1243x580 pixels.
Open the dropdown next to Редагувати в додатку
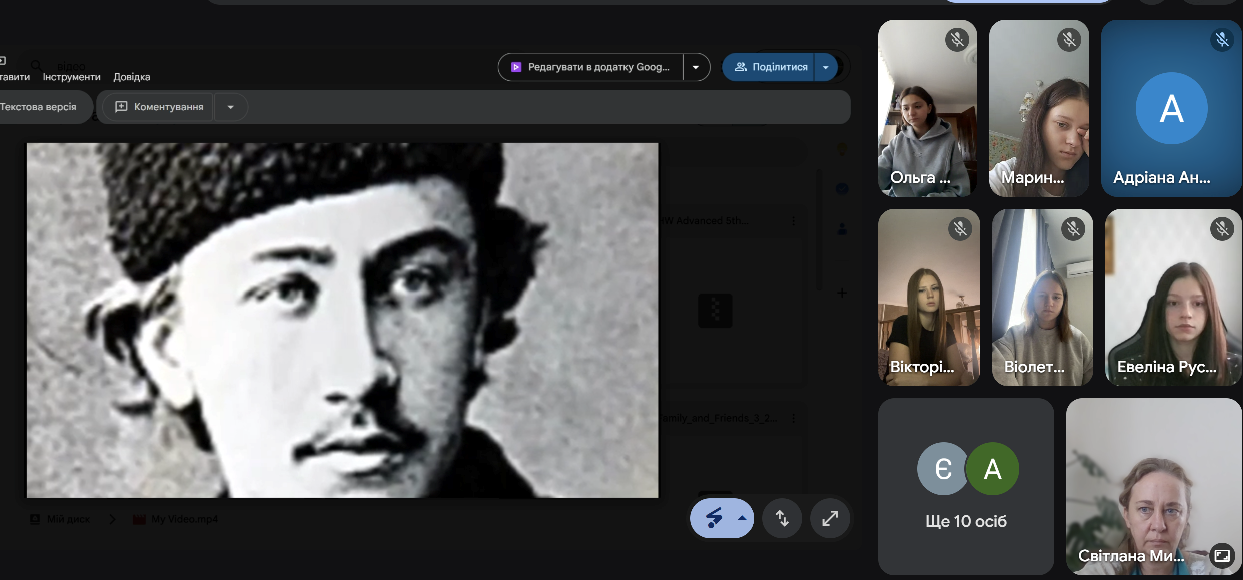[697, 67]
